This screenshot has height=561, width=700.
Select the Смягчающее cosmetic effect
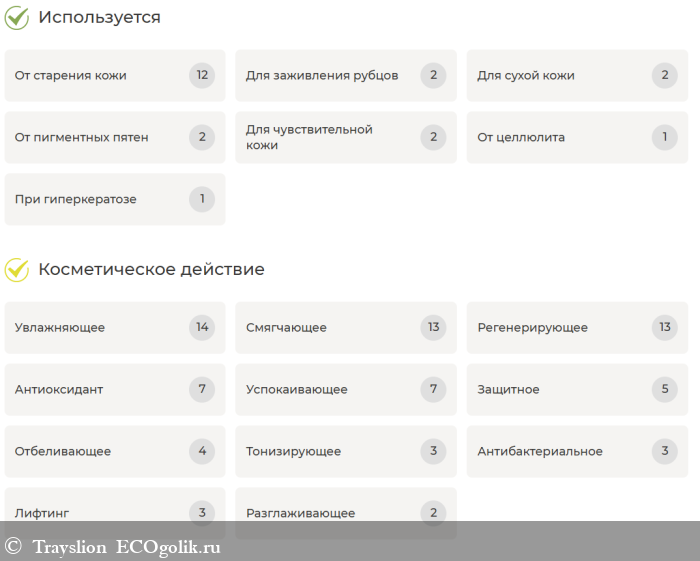coord(287,328)
